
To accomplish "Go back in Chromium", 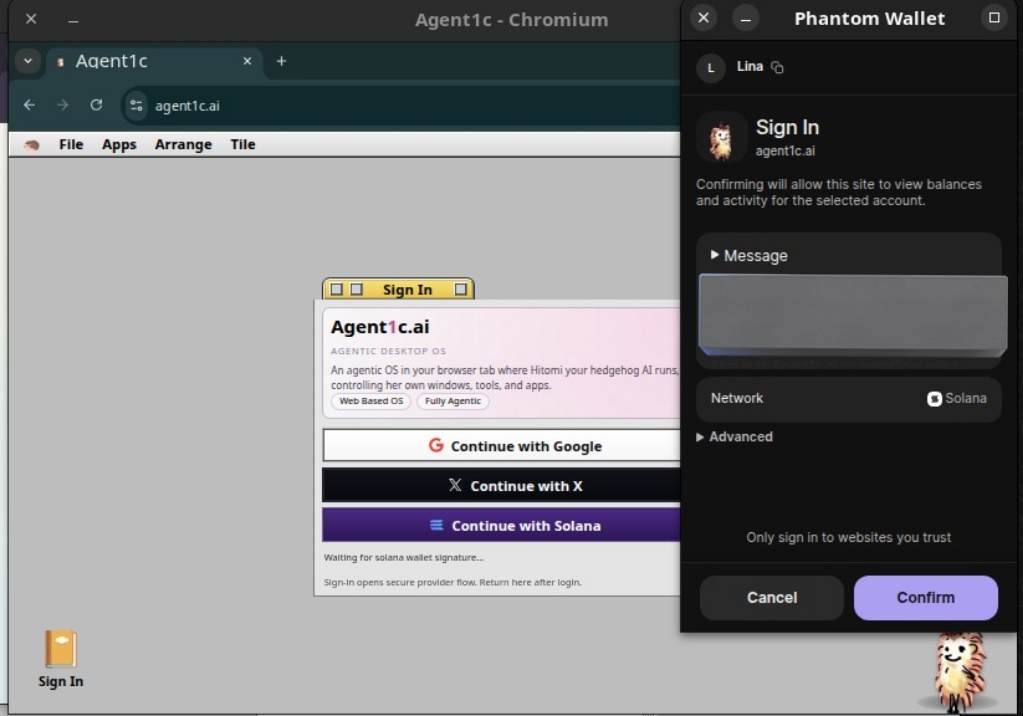I will pyautogui.click(x=29, y=105).
